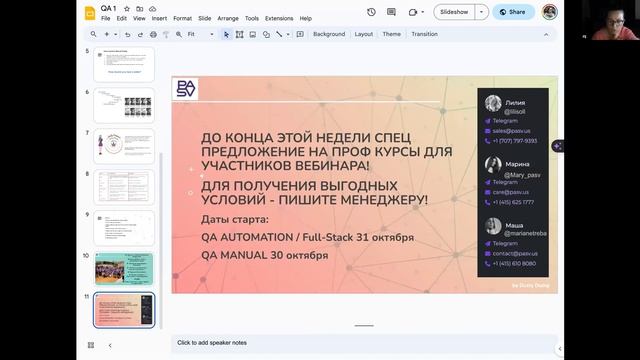Click the Layout button

tap(364, 34)
